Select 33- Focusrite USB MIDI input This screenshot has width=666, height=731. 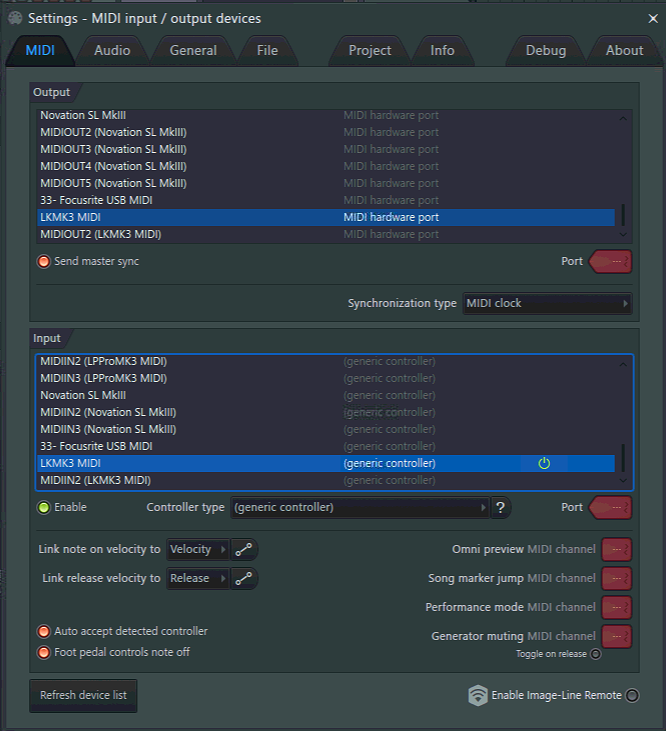tap(326, 446)
